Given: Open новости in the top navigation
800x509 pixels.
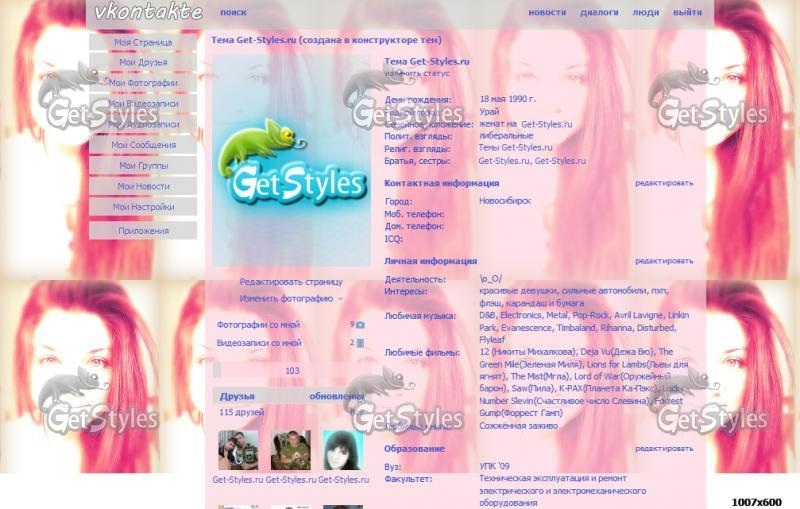Looking at the screenshot, I should [x=547, y=13].
